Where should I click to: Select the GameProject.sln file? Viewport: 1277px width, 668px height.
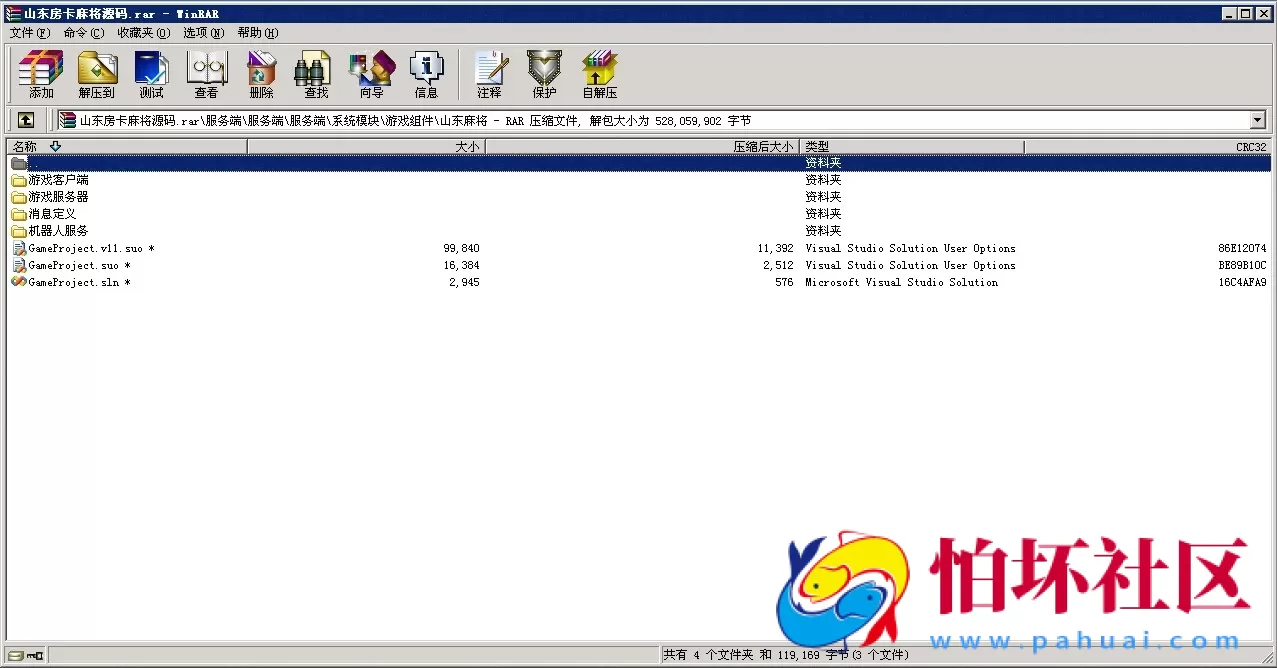(74, 282)
